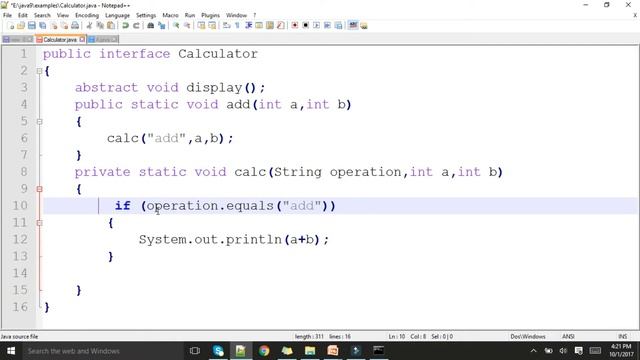640x360 pixels.
Task: Open the File menu
Action: coord(7,15)
